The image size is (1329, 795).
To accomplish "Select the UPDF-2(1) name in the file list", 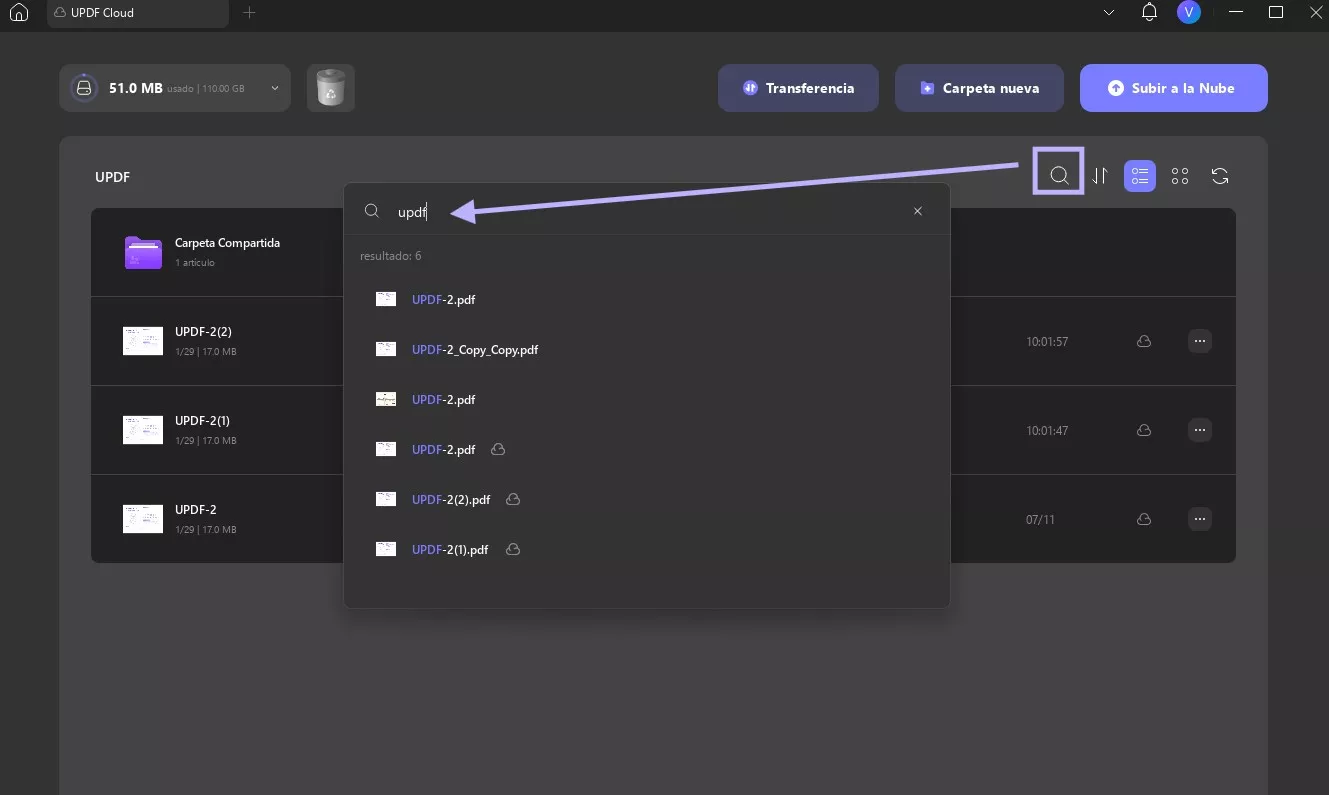I will click(202, 421).
